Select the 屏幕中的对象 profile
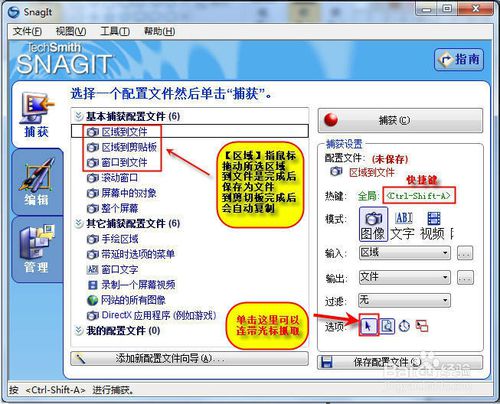The height and width of the screenshot is (404, 500). [x=129, y=193]
